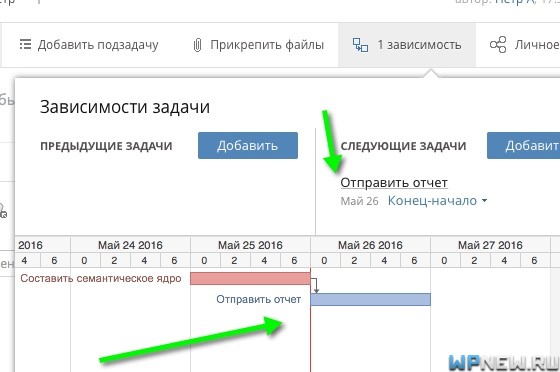Click the dropdown arrow next to Конец-начало
The width and height of the screenshot is (560, 372).
484,201
